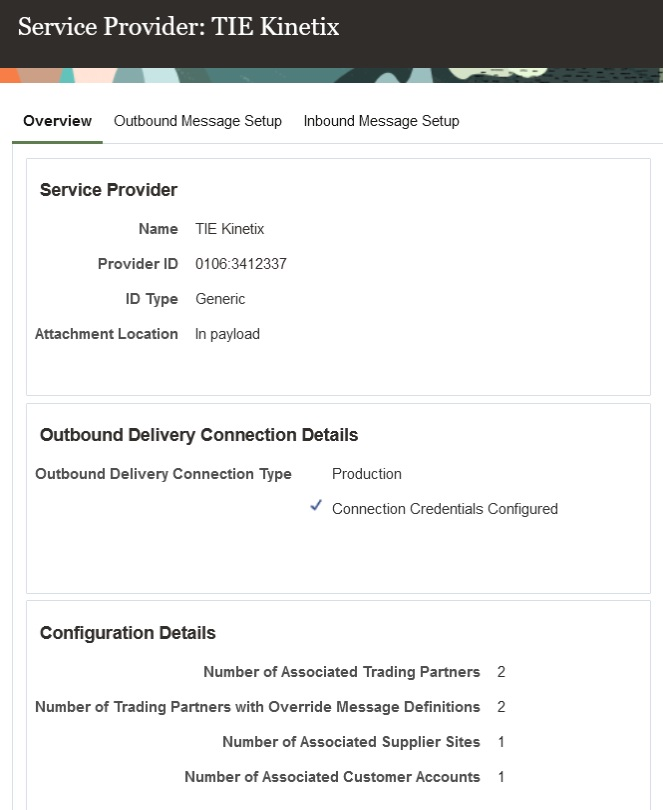Click the checkmark beside Connection Credentials Configured
Image resolution: width=663 pixels, height=810 pixels.
pyautogui.click(x=316, y=507)
